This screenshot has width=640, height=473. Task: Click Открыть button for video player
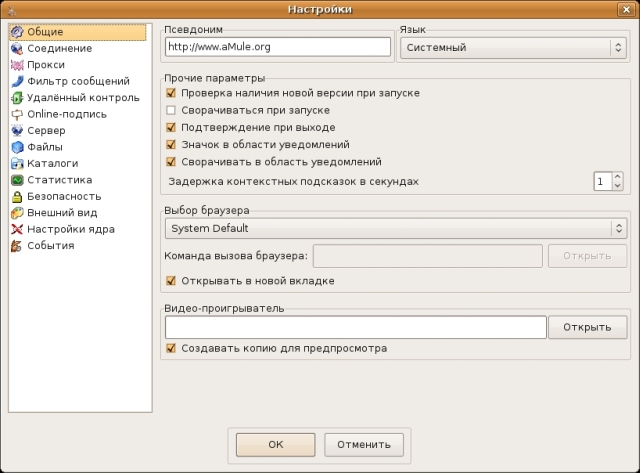click(x=587, y=327)
